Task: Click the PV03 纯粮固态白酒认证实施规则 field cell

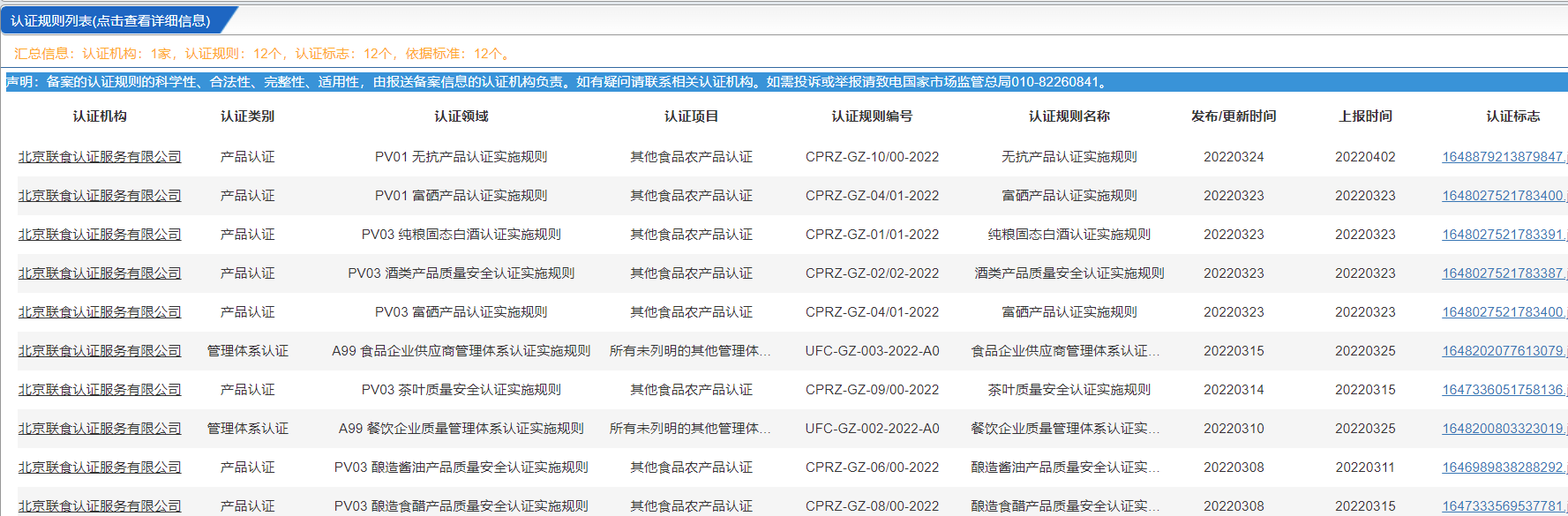Action: pyautogui.click(x=461, y=235)
